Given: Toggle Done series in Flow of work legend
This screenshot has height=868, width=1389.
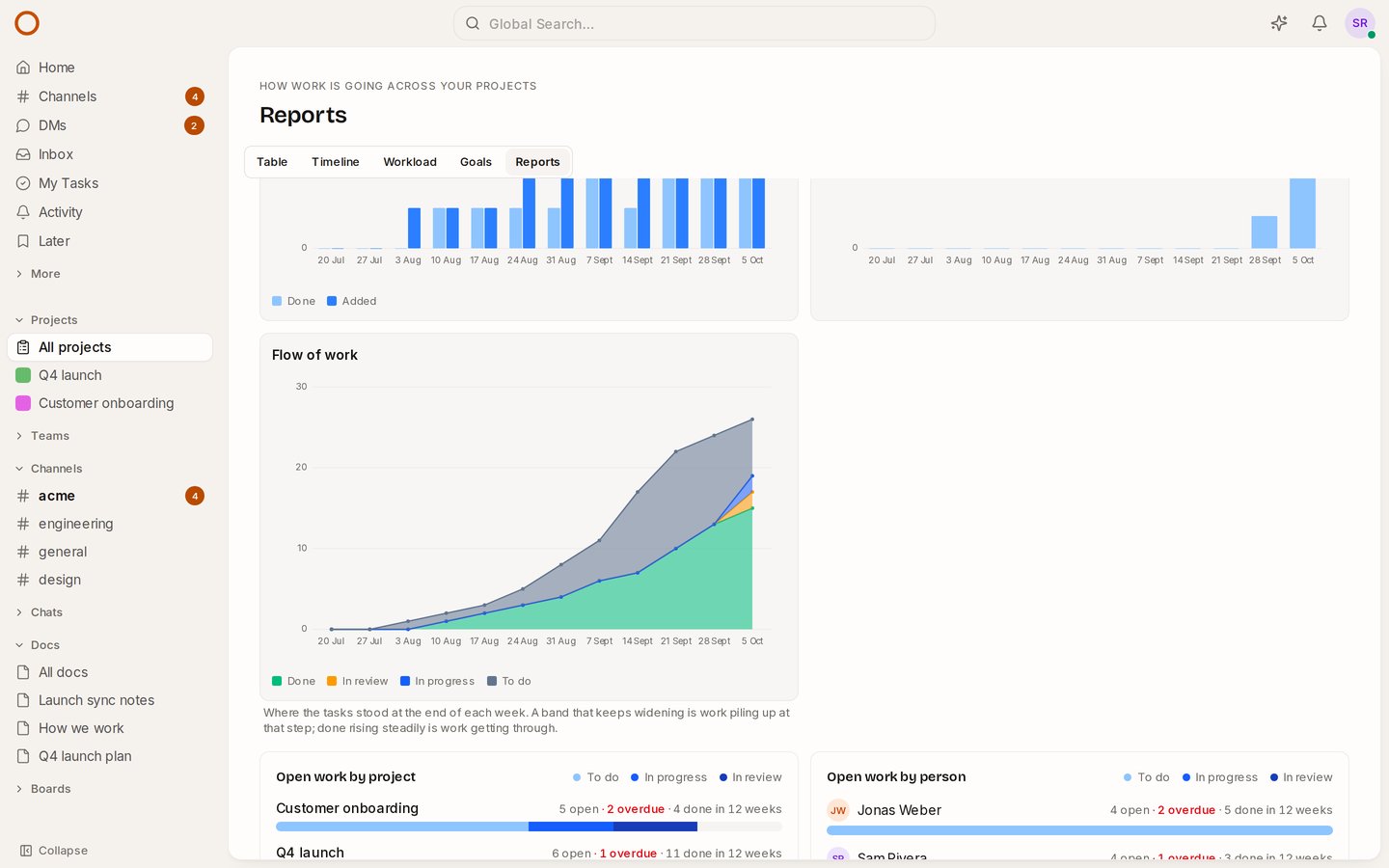Looking at the screenshot, I should pyautogui.click(x=294, y=681).
